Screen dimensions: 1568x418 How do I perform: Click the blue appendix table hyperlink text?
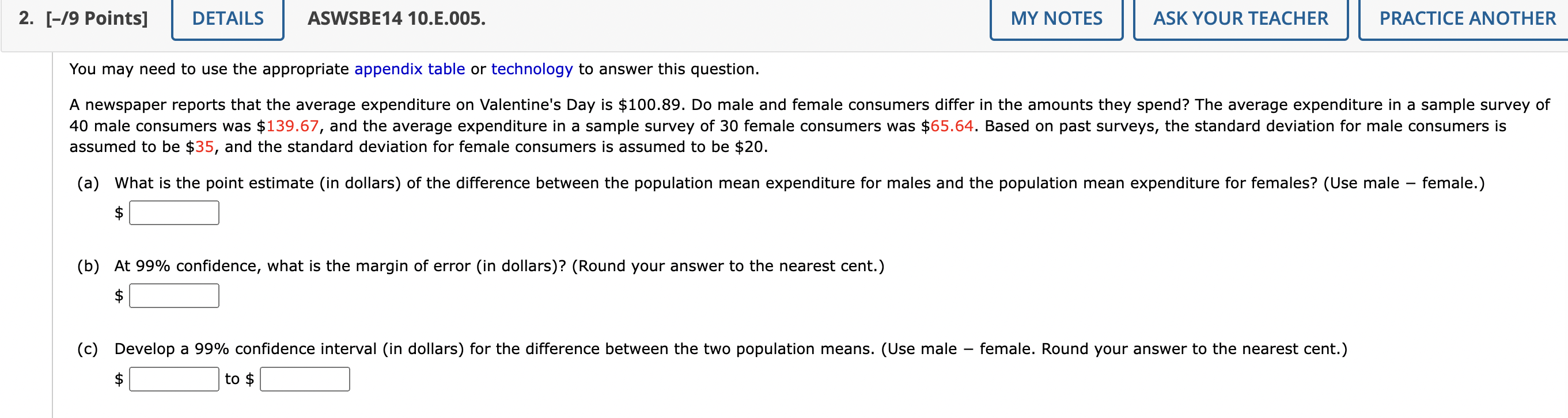pos(410,69)
